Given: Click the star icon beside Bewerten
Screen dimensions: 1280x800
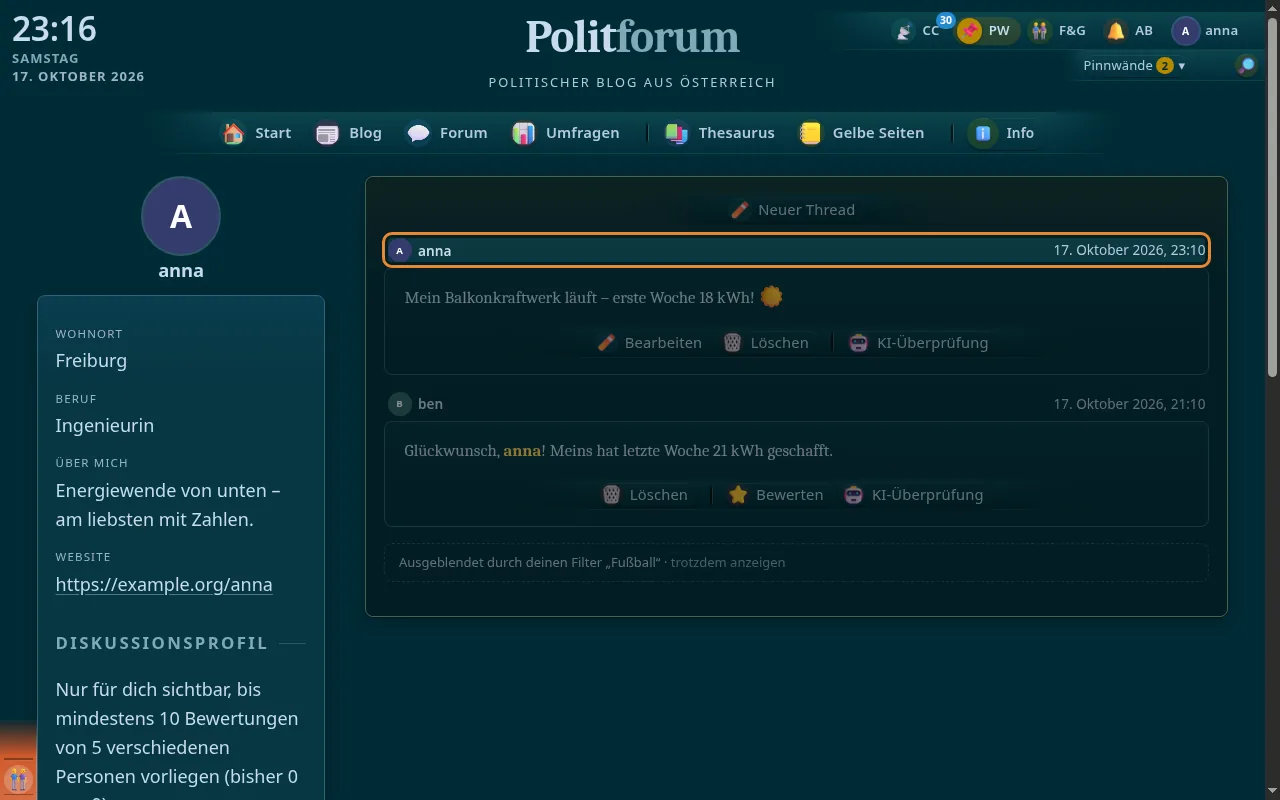Looking at the screenshot, I should click(x=738, y=495).
